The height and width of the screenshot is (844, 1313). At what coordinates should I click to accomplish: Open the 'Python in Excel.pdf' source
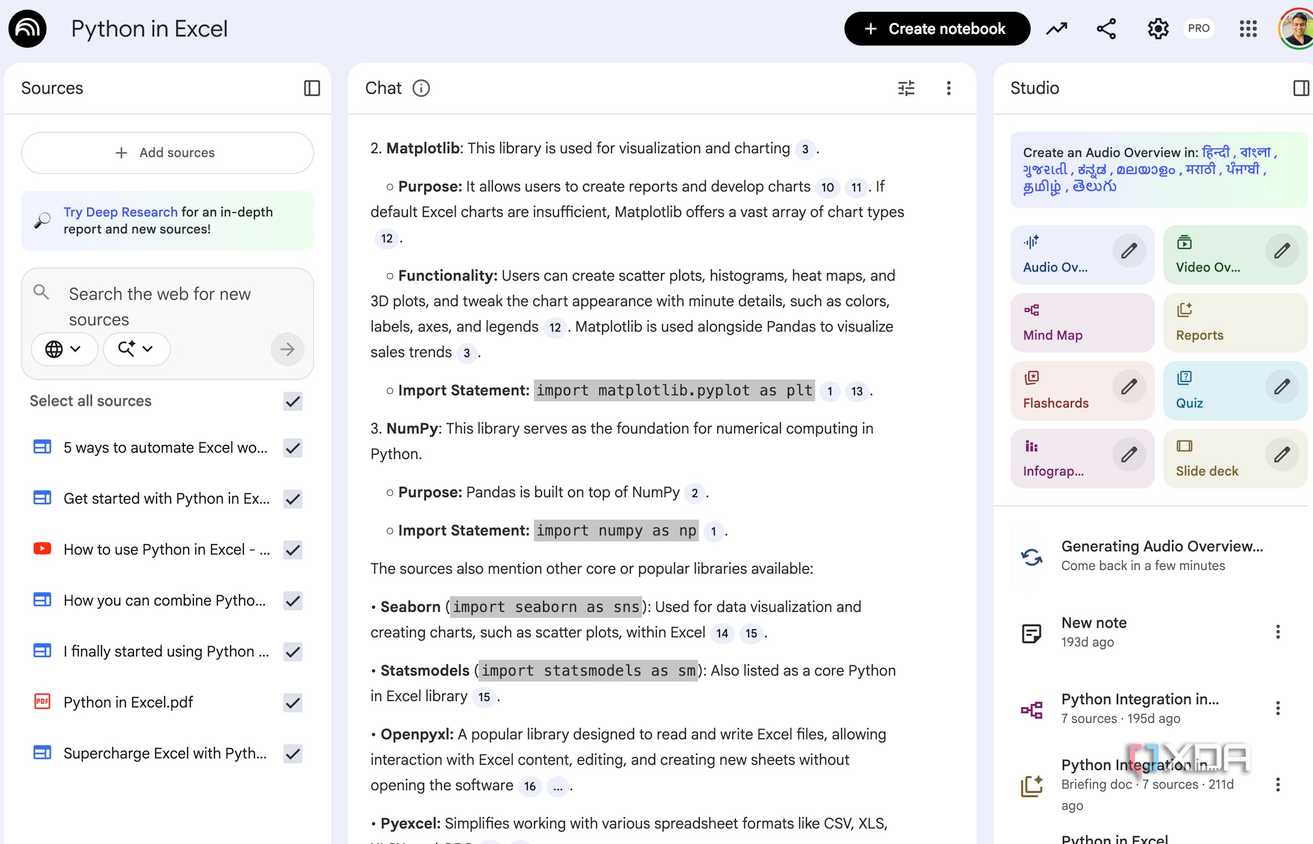pyautogui.click(x=128, y=702)
